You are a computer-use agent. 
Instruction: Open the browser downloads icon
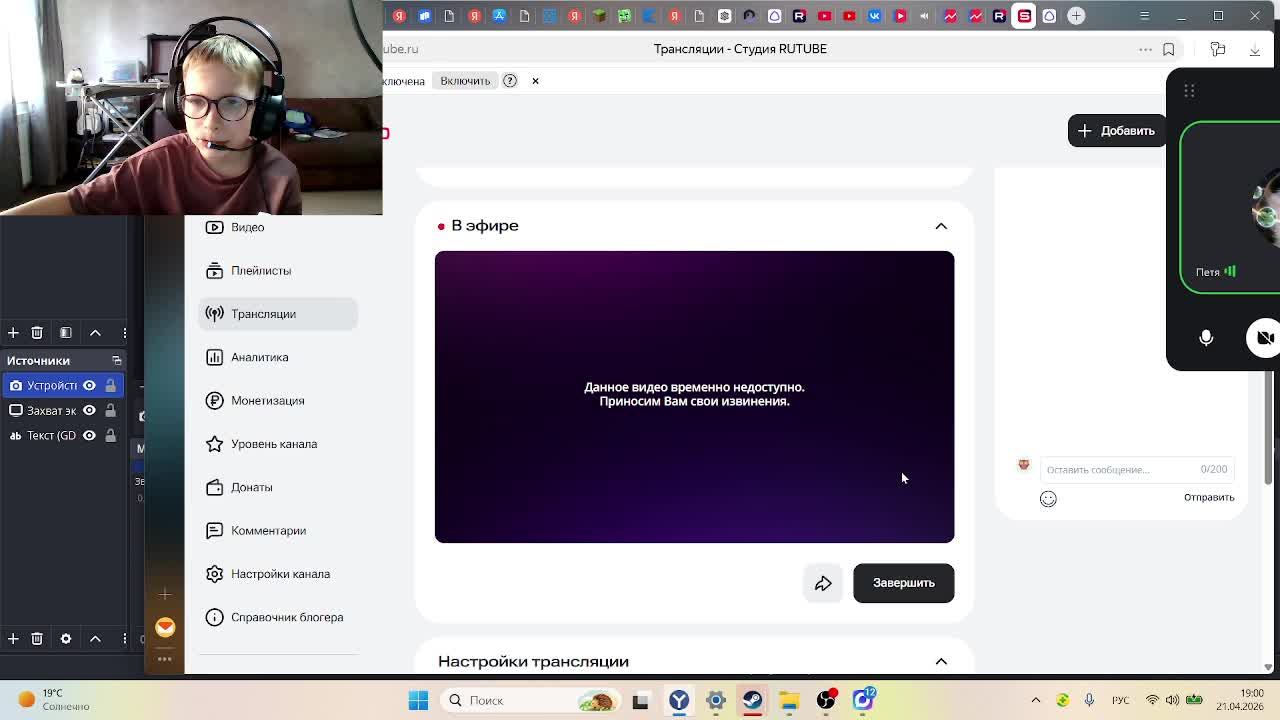[1255, 49]
